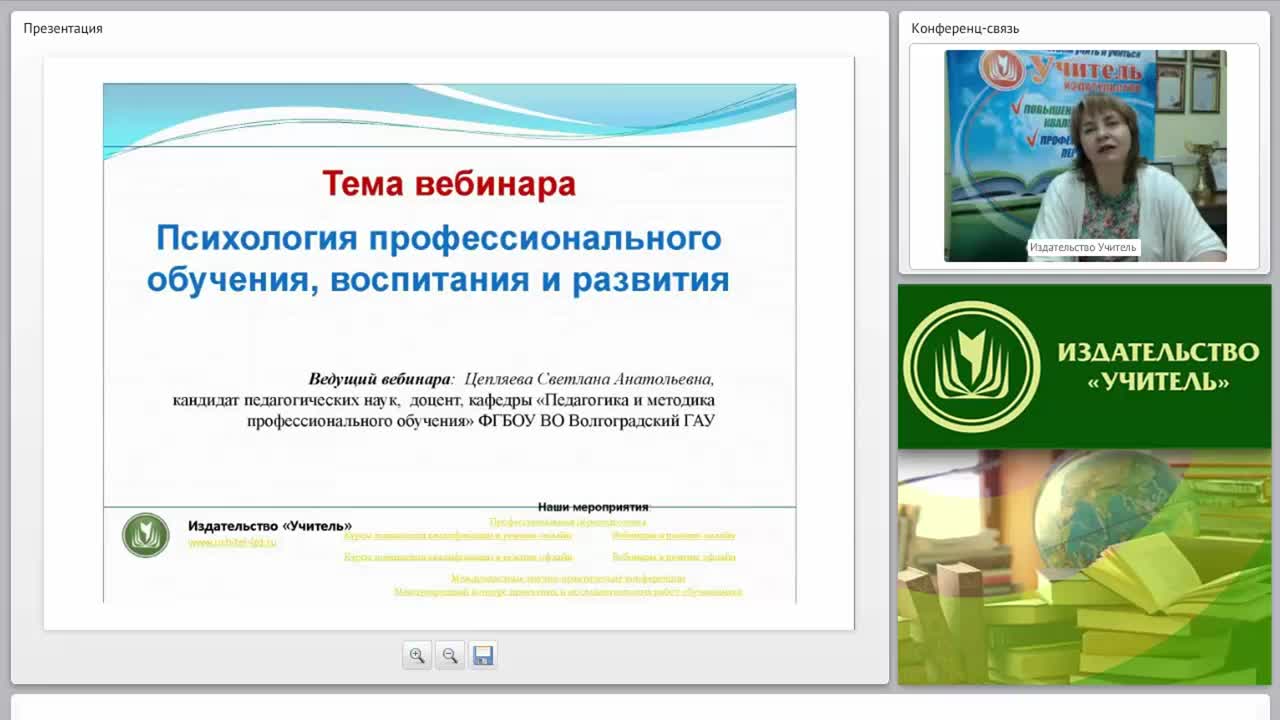Click the Издательство Учитель name label on video
Screen dimensions: 1280x720
1083,248
